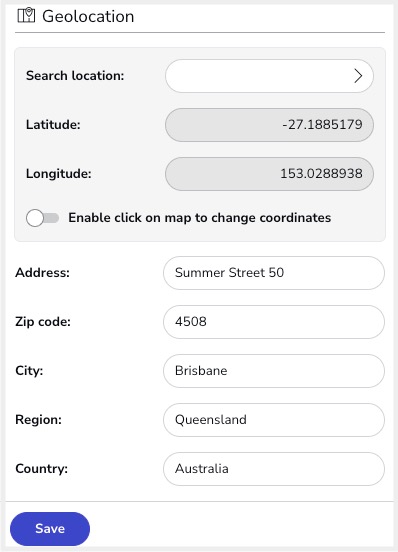
Task: Click the 'Latitude:' label
Action: point(53,125)
